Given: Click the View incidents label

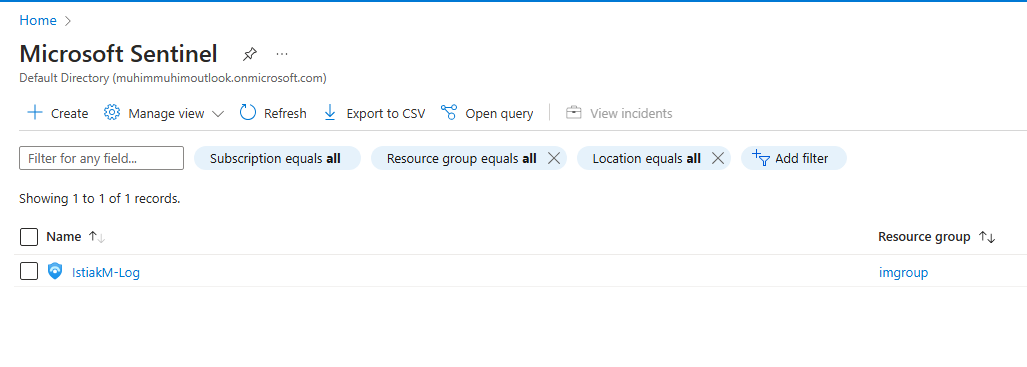Looking at the screenshot, I should pos(631,113).
